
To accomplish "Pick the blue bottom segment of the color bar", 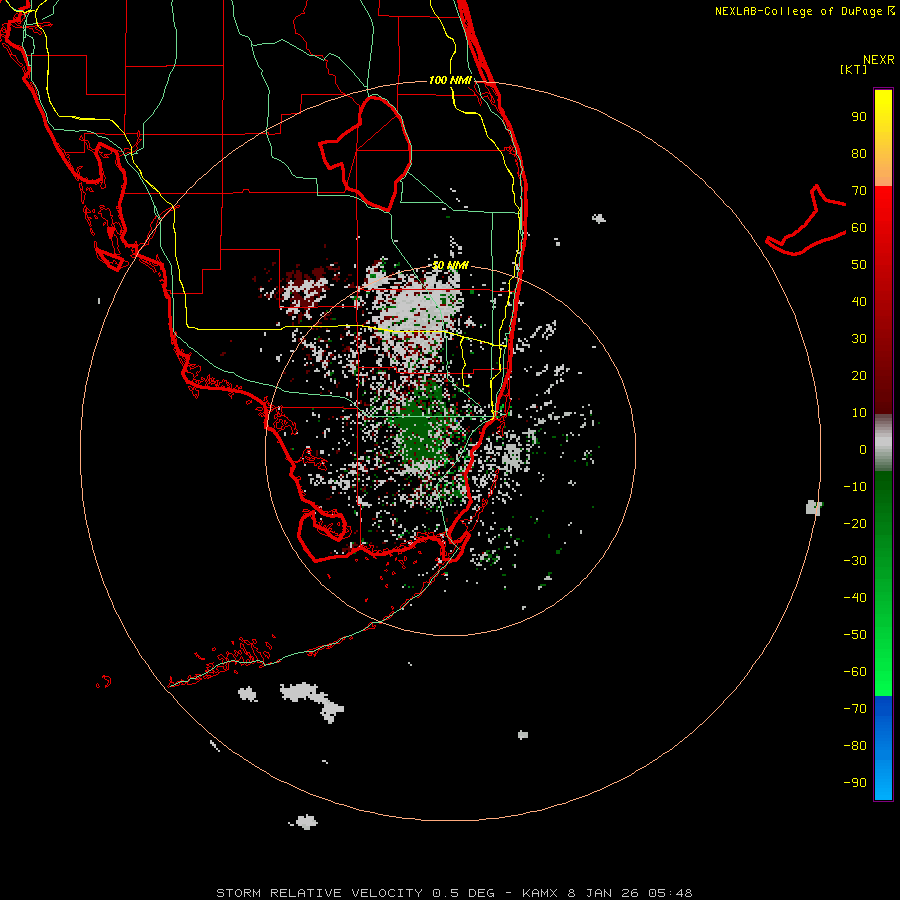I will click(x=883, y=748).
